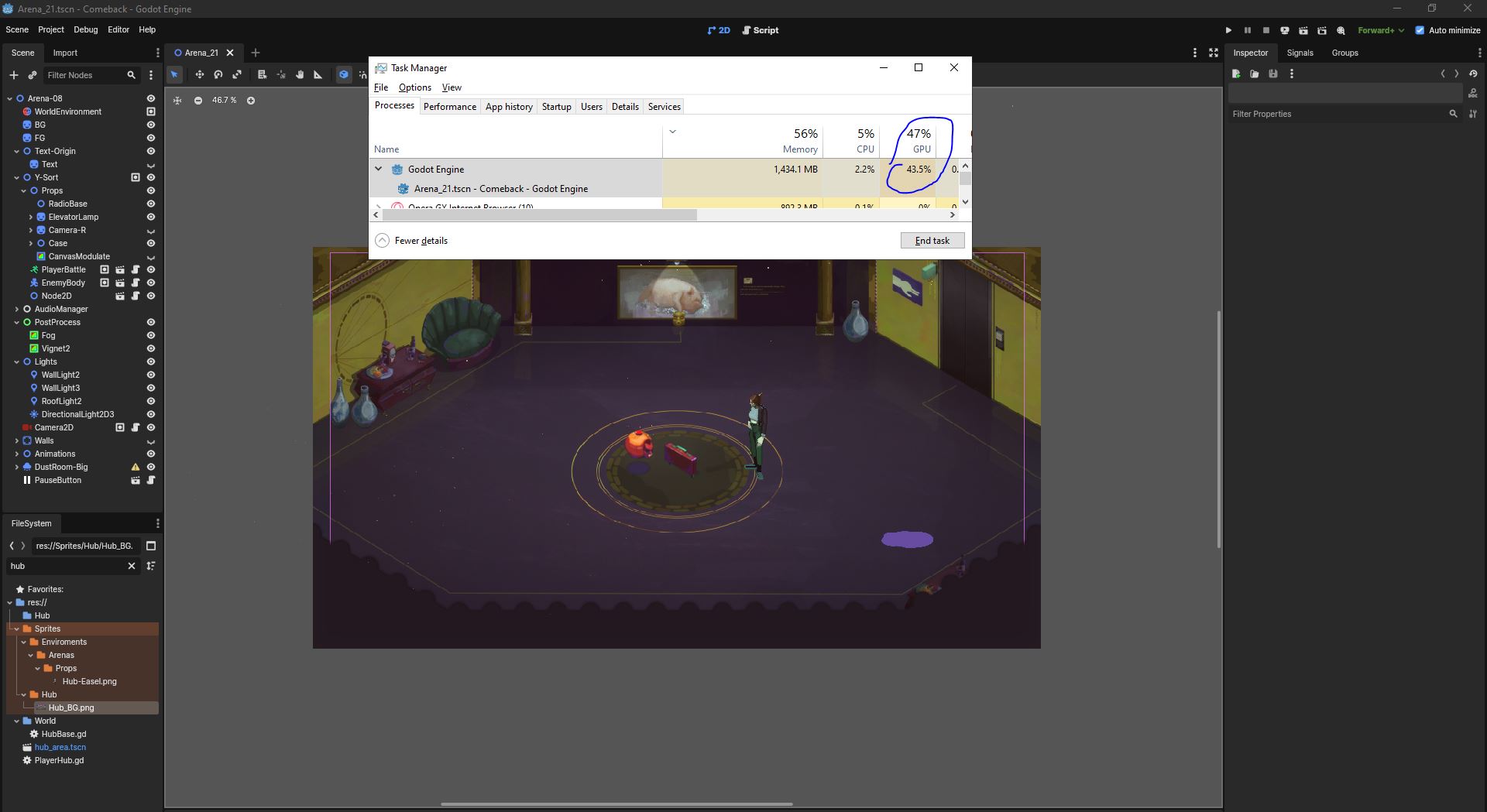Expand the AudioManager node
Screen dimensions: 1487x812
[x=17, y=309]
